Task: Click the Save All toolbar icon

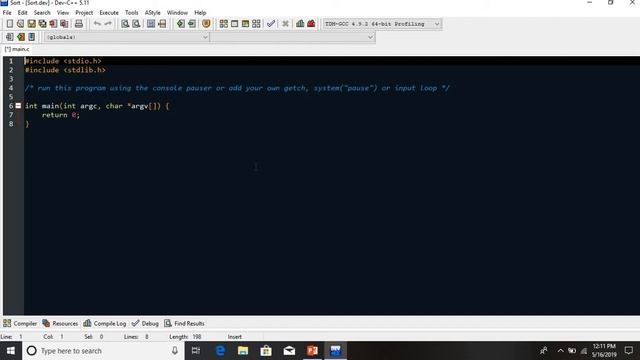Action: click(42, 24)
